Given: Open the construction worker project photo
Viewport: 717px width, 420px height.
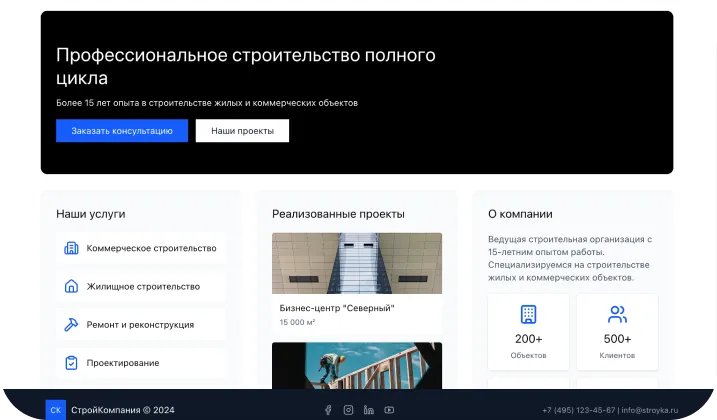Looking at the screenshot, I should click(x=356, y=366).
